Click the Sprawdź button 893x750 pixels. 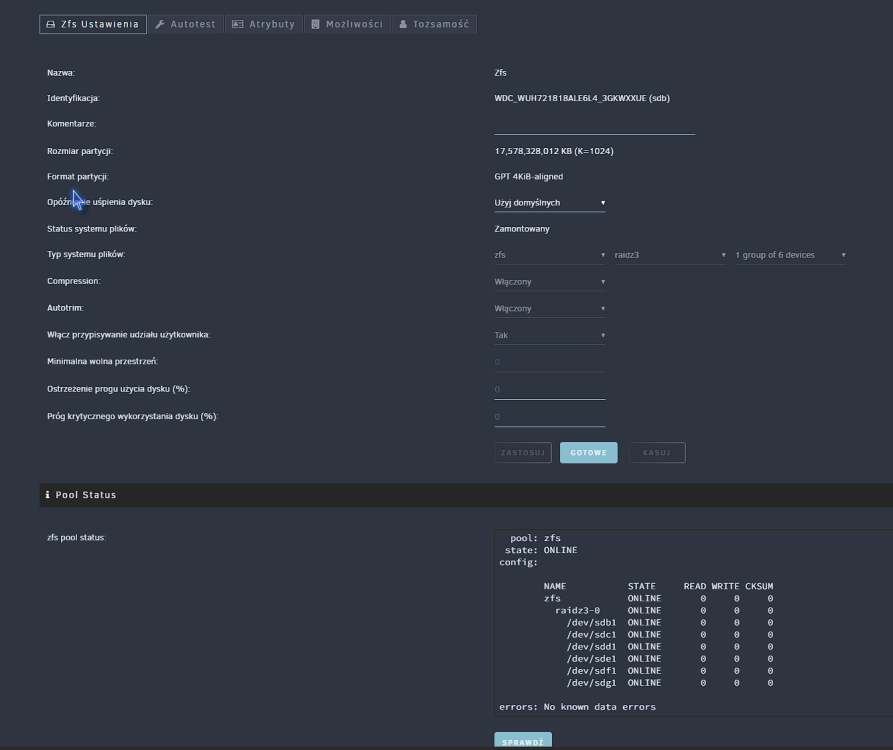click(x=523, y=741)
